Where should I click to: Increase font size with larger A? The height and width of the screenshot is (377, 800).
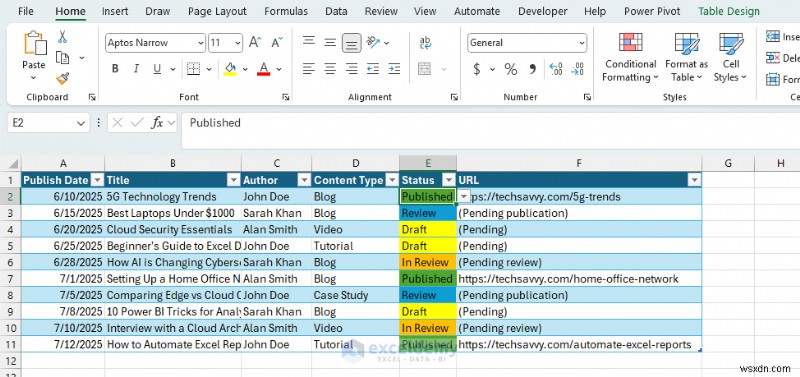pos(255,43)
